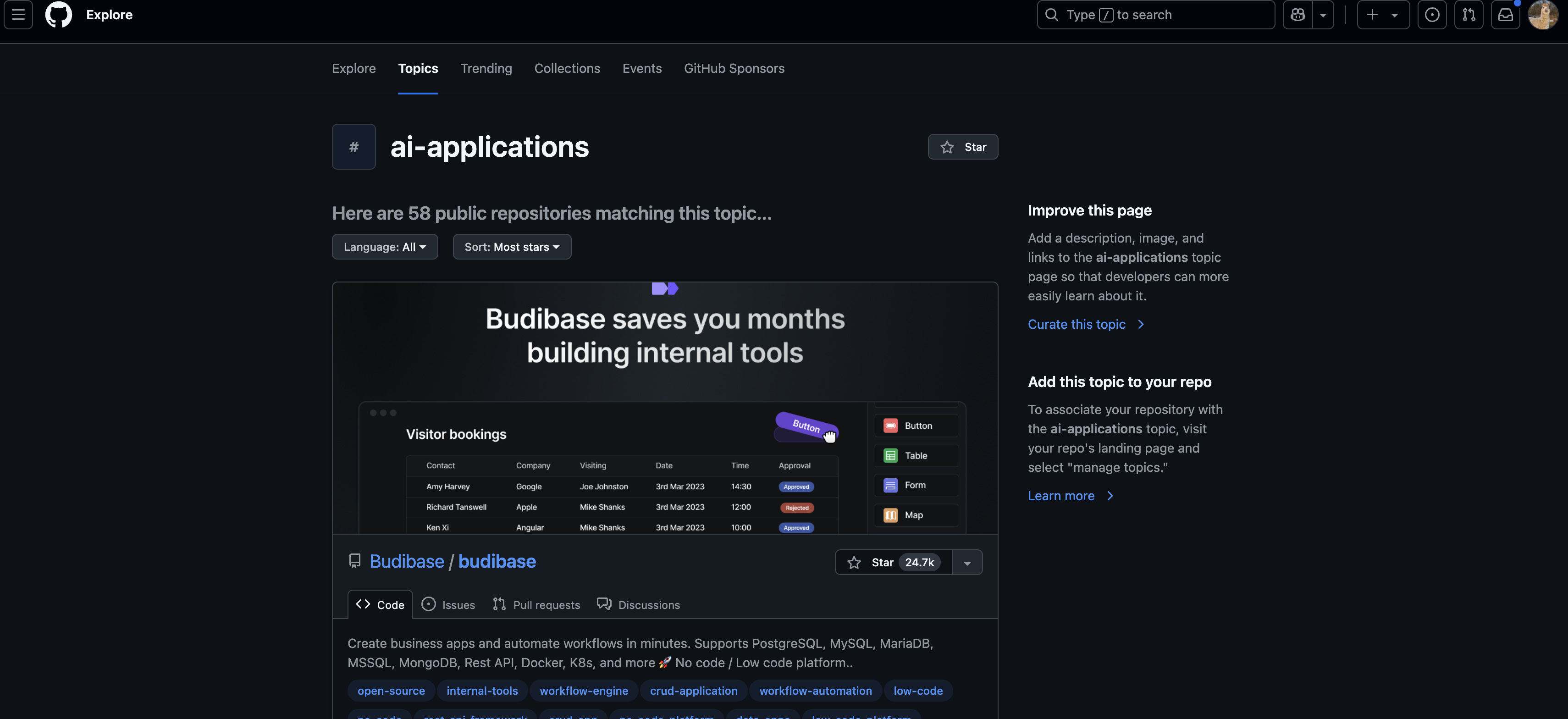
Task: Click the low-code topic tag
Action: tap(918, 691)
